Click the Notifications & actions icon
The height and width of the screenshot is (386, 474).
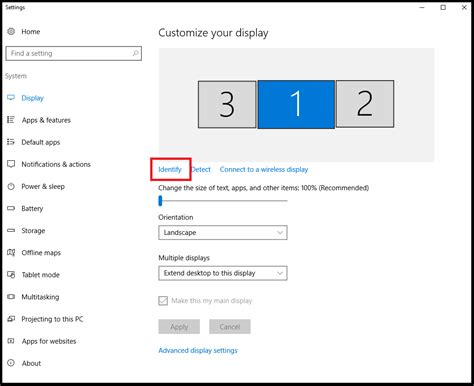click(x=11, y=164)
